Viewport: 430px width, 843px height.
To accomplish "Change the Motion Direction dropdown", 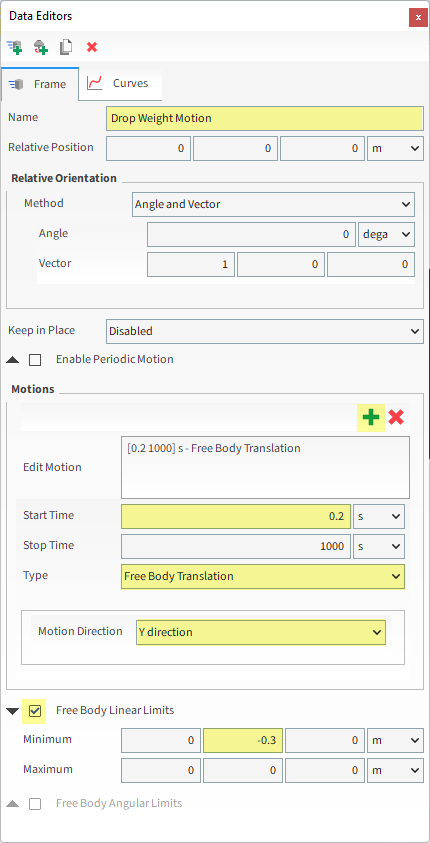I will [x=261, y=632].
